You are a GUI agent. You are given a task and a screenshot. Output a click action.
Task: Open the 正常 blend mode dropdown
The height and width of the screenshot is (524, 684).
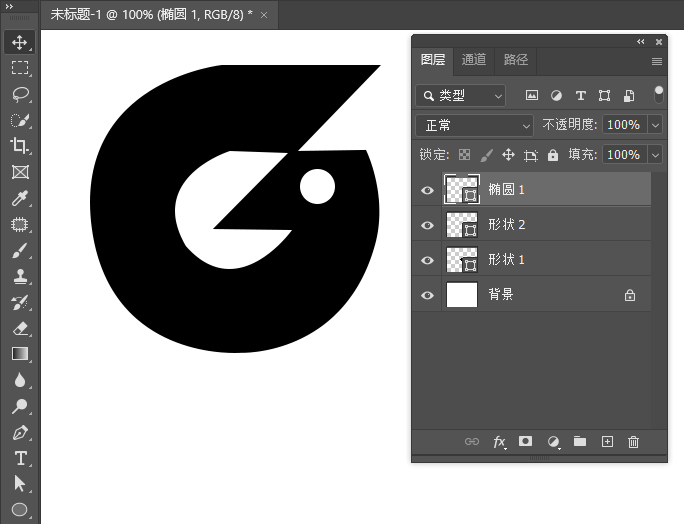point(475,126)
